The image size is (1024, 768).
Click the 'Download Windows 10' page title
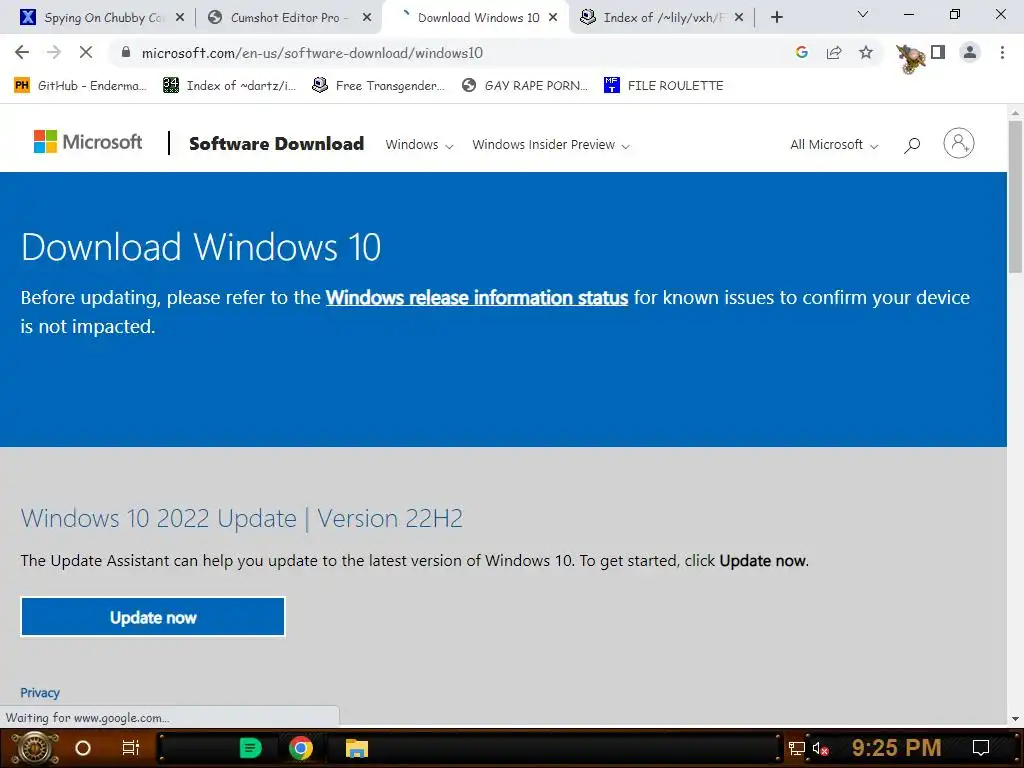201,247
